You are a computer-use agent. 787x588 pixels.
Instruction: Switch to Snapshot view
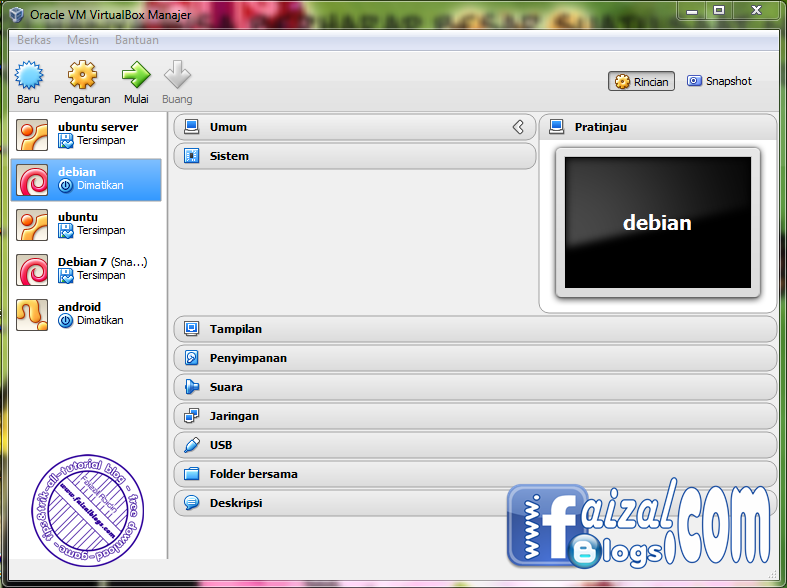tap(719, 81)
